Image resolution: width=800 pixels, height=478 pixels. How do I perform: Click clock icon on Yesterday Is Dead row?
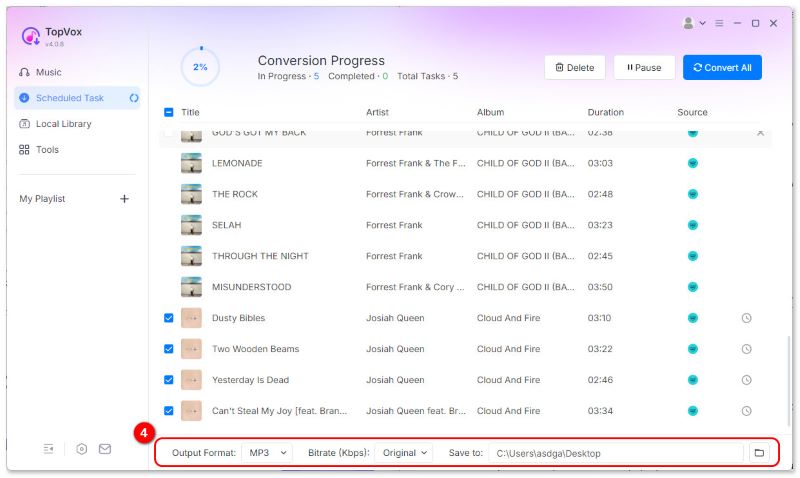tap(746, 380)
